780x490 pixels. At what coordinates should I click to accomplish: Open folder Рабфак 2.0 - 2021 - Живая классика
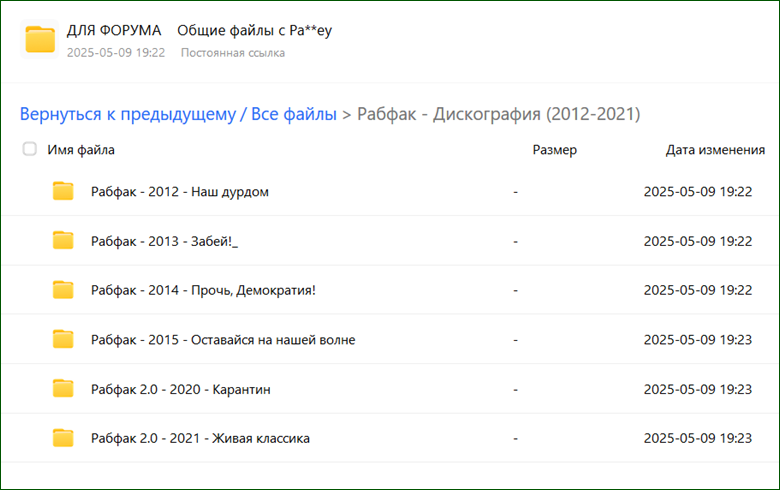(200, 438)
